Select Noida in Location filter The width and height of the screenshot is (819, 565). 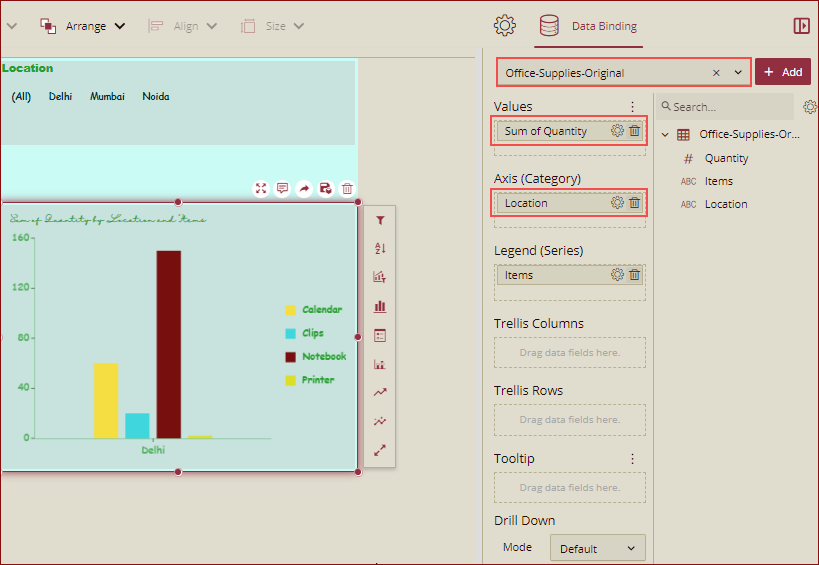click(155, 97)
